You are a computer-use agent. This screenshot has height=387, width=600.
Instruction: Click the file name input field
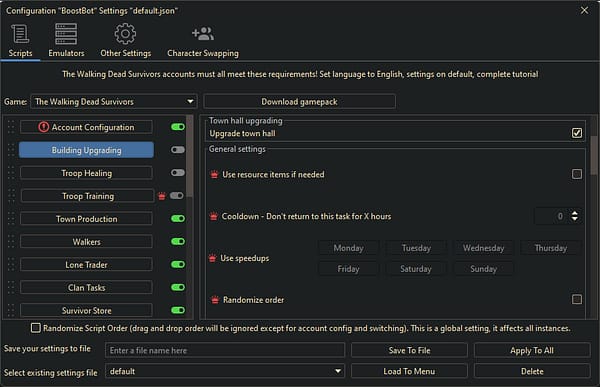(x=225, y=350)
